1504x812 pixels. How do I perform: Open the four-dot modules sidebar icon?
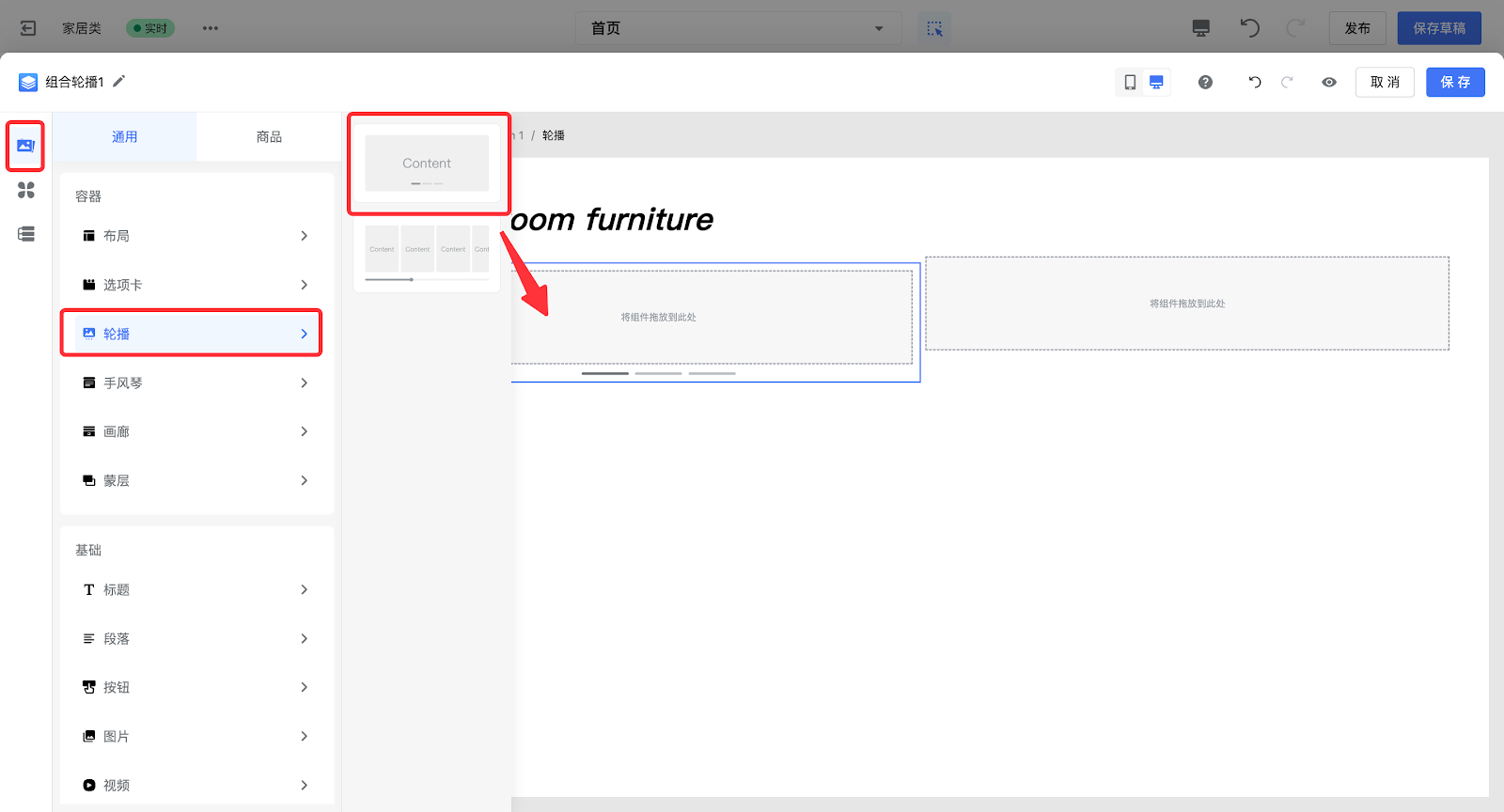click(26, 190)
